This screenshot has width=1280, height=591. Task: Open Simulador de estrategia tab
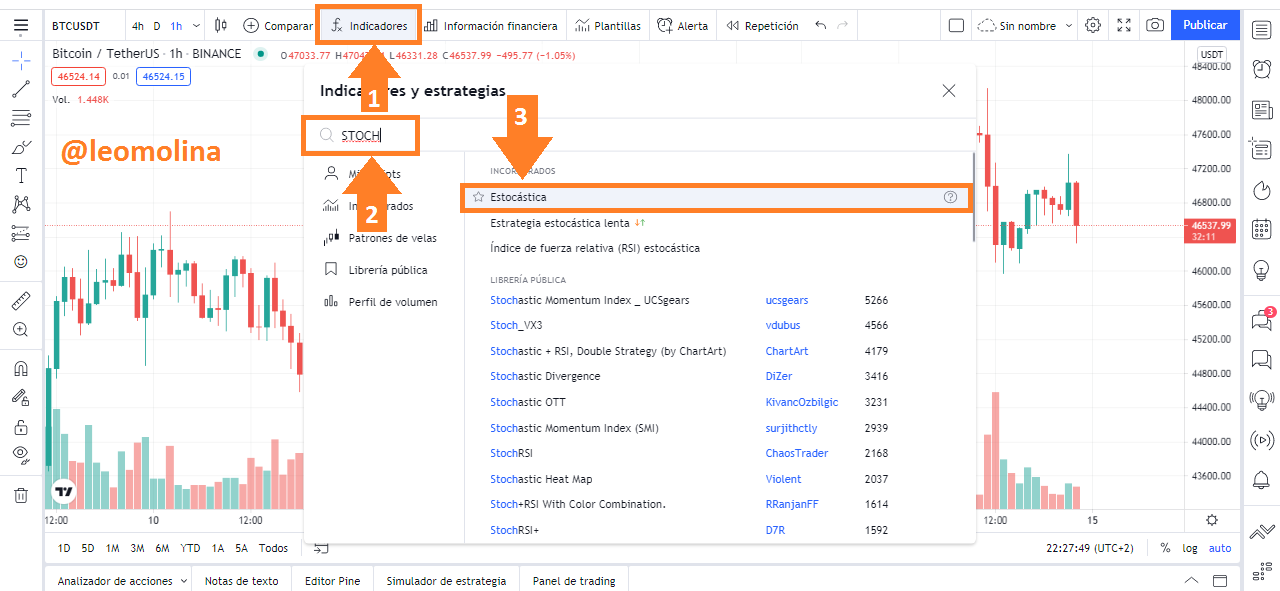tap(446, 581)
